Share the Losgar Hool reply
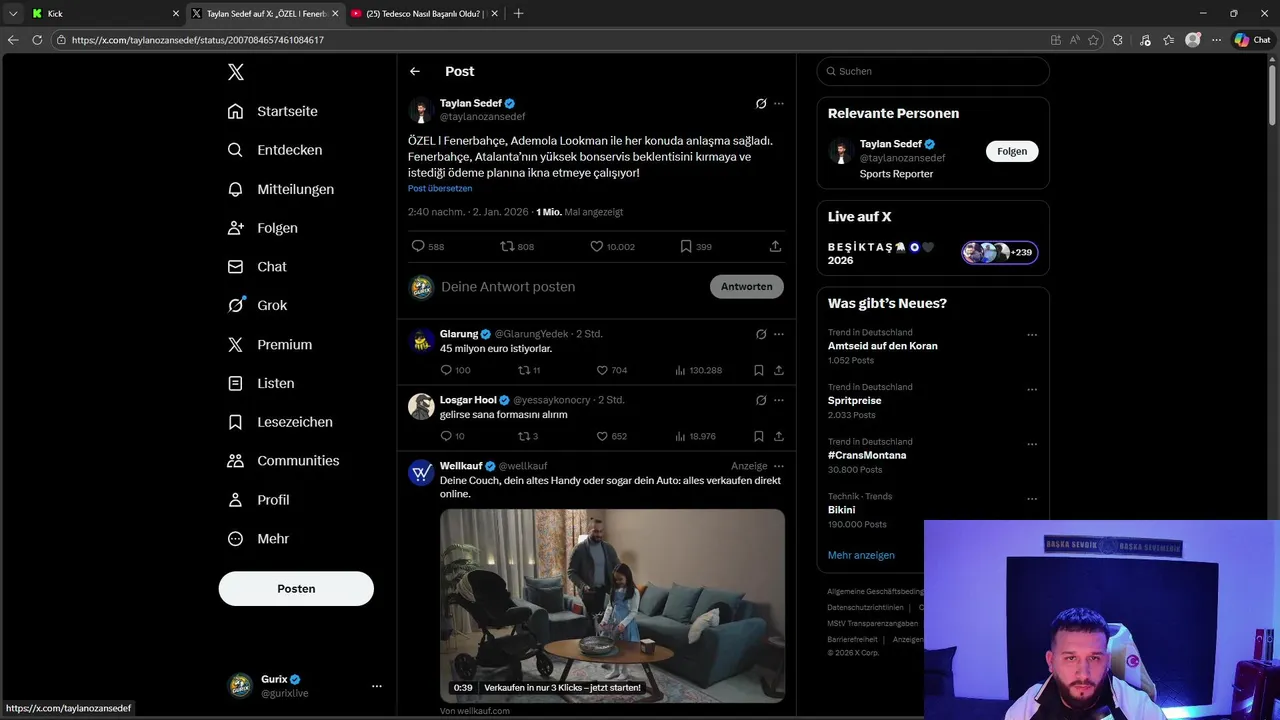Screen dimensions: 1280x720 (779, 436)
